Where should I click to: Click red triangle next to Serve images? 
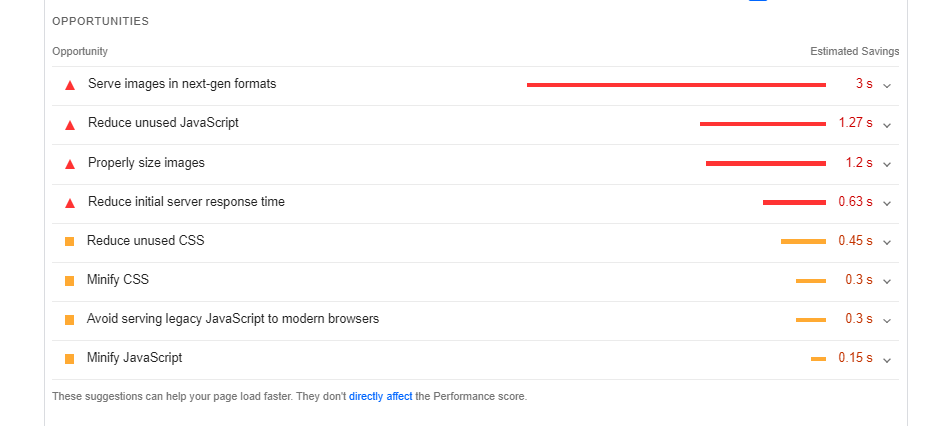[x=70, y=85]
